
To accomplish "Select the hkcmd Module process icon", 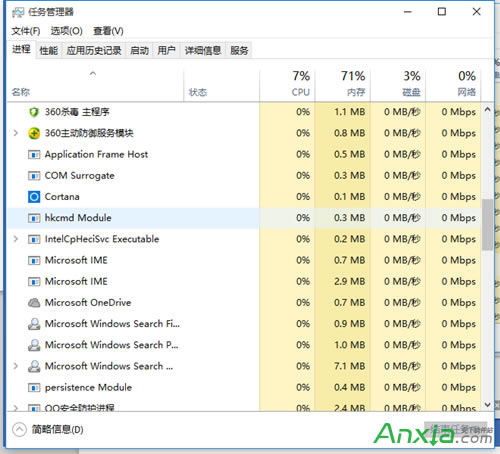I will coord(34,218).
